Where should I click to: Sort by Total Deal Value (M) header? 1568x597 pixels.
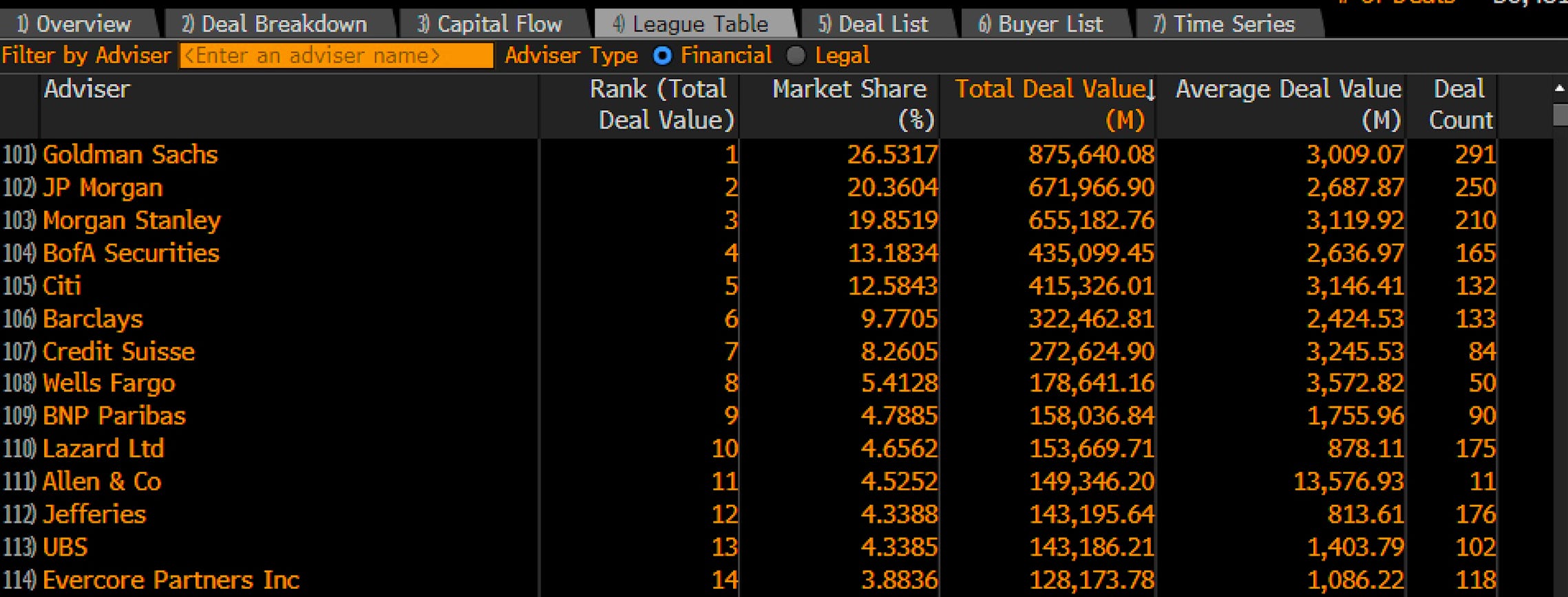pos(1048,105)
